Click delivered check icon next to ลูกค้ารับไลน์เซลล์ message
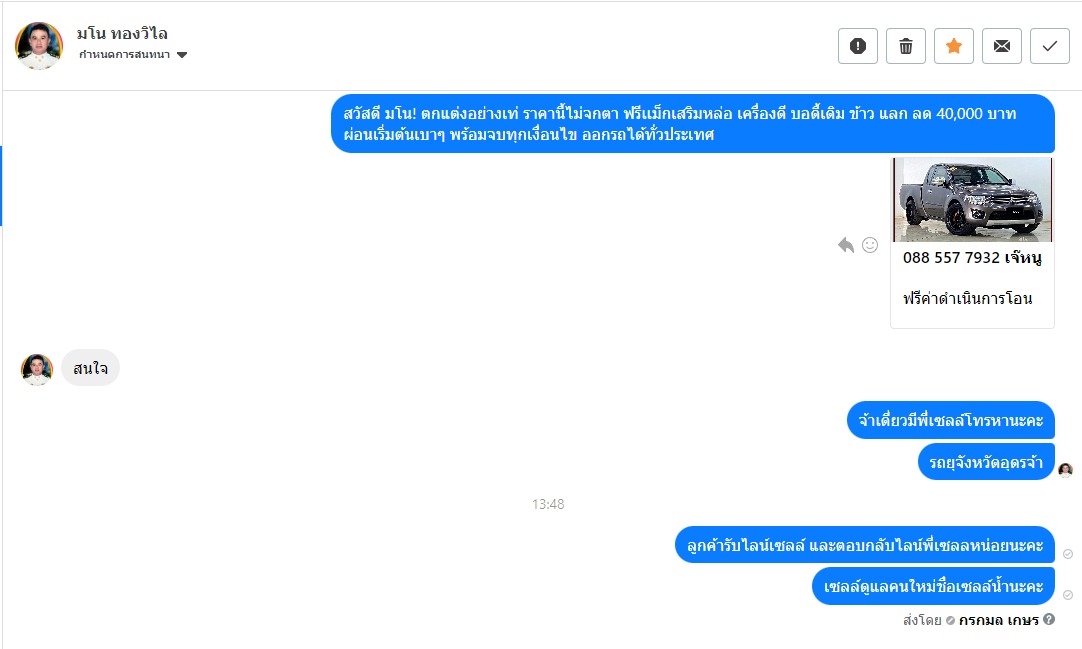 1068,554
